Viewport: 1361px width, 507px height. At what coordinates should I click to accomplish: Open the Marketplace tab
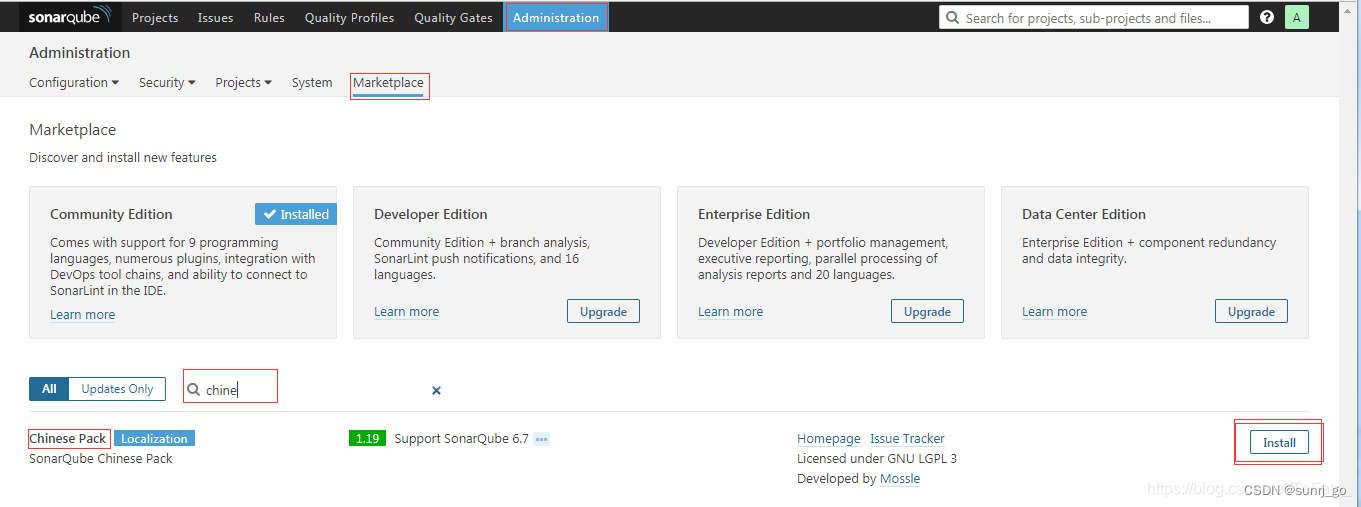388,83
